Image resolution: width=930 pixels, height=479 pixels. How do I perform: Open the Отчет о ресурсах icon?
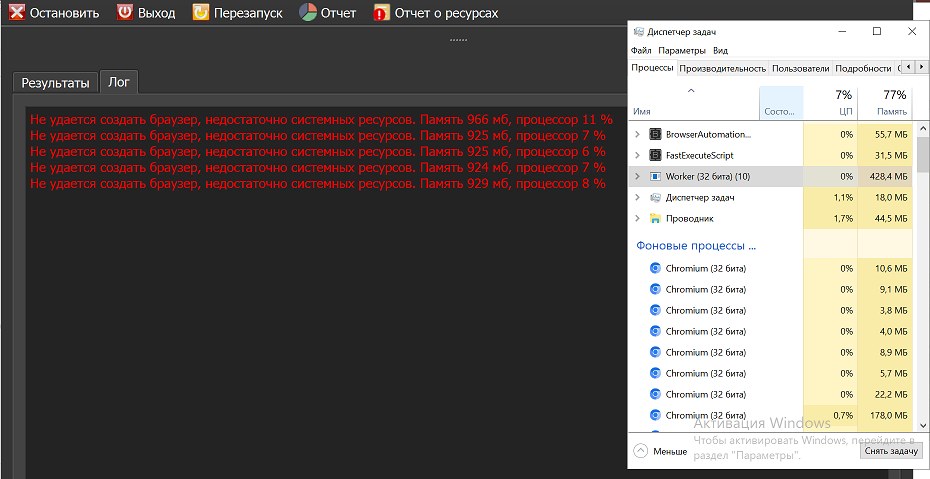coord(382,13)
